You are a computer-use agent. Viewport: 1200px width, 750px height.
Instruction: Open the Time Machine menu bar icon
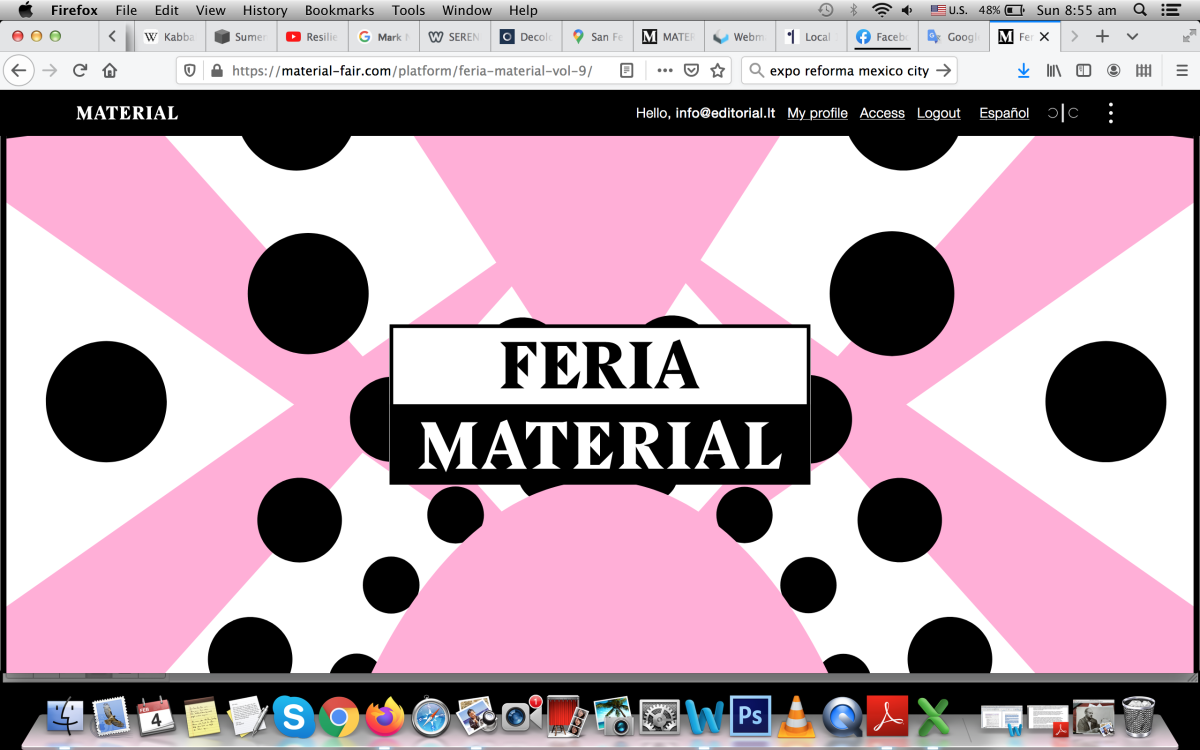click(825, 10)
